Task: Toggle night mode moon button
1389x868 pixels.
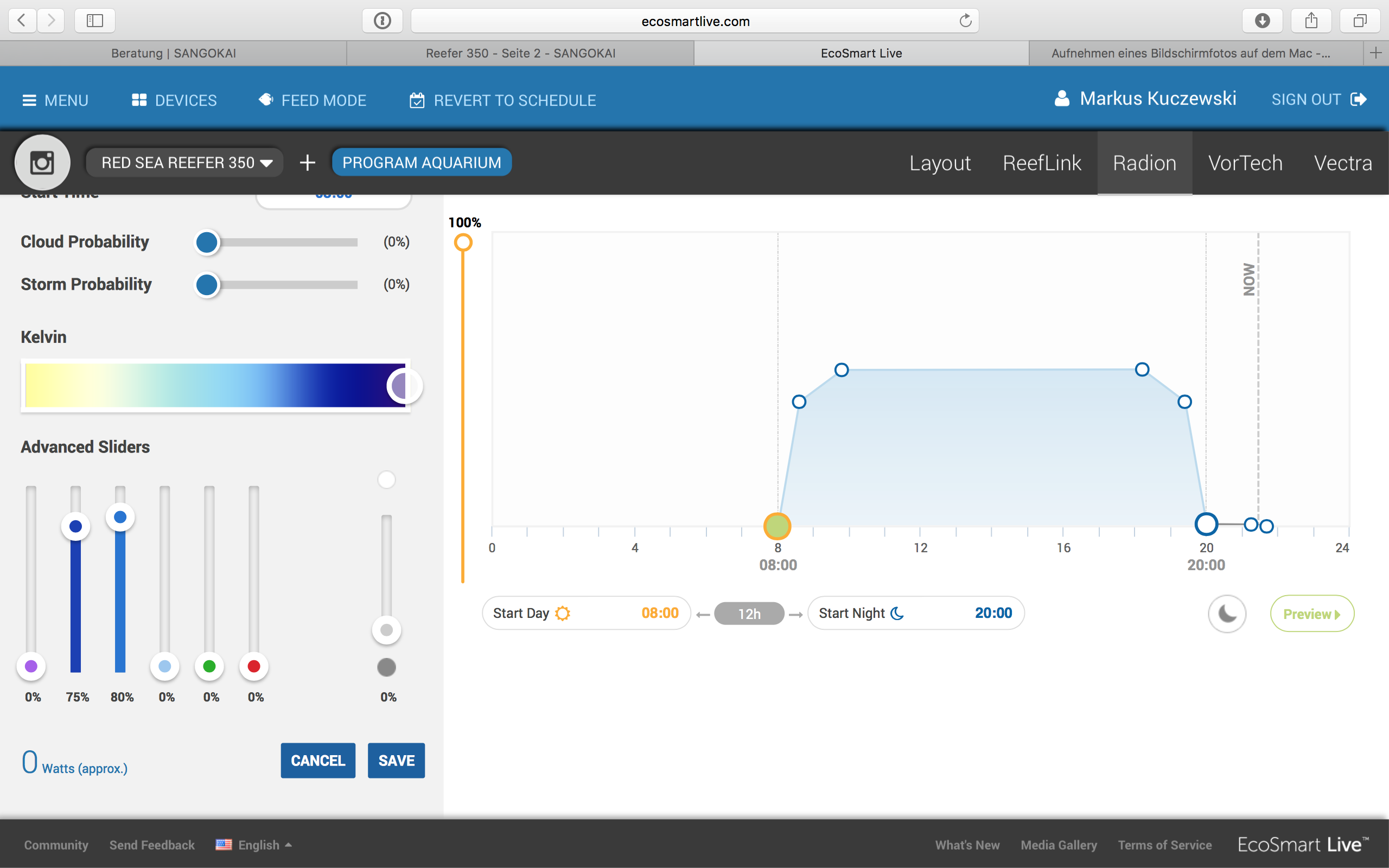Action: coord(1227,614)
